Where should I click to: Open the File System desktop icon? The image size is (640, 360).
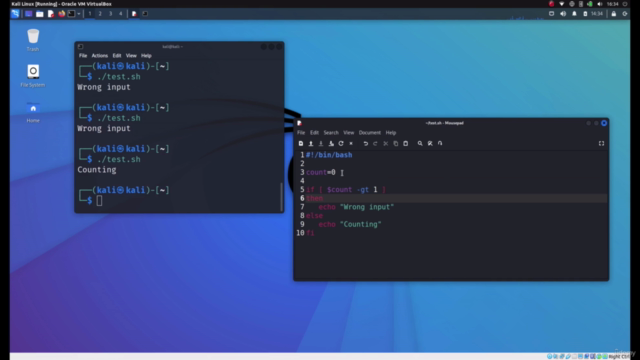coord(33,75)
